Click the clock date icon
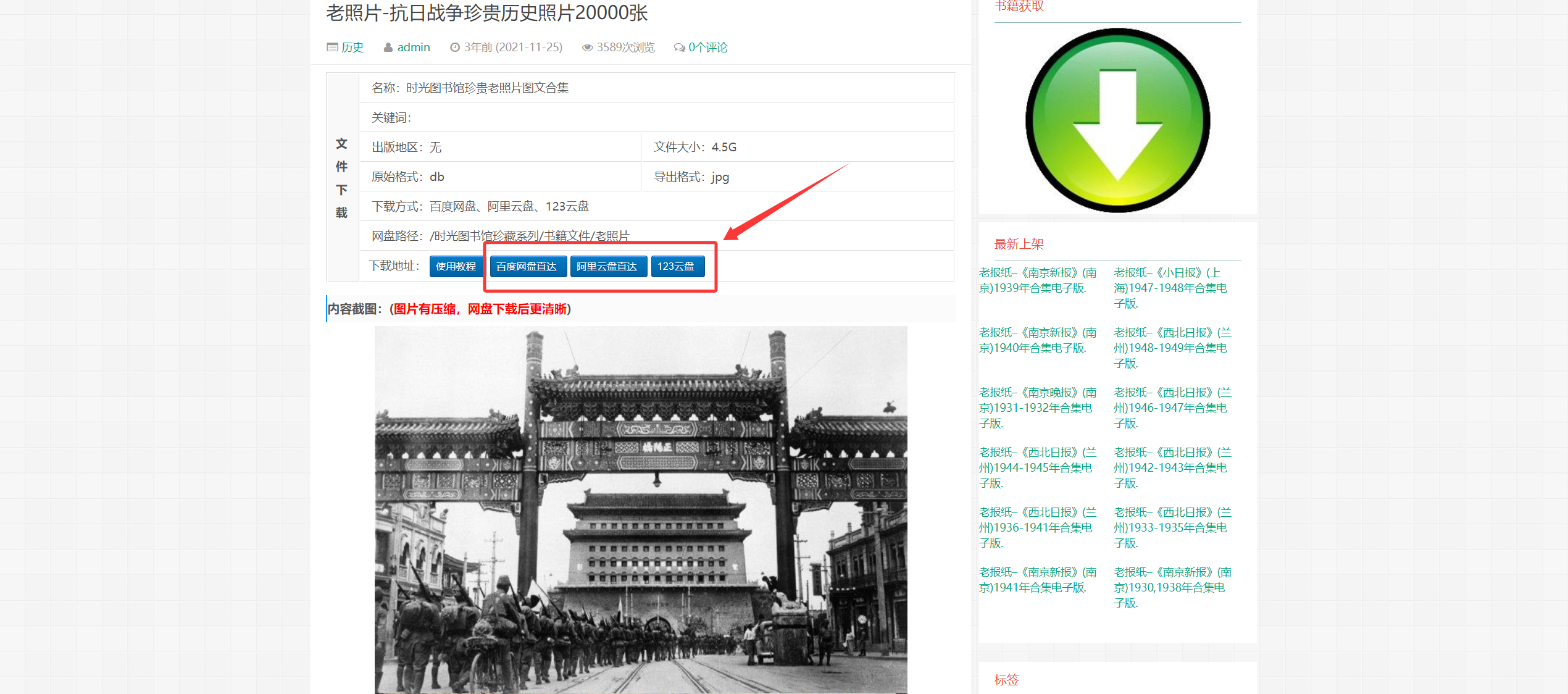Viewport: 1568px width, 694px height. click(x=455, y=48)
